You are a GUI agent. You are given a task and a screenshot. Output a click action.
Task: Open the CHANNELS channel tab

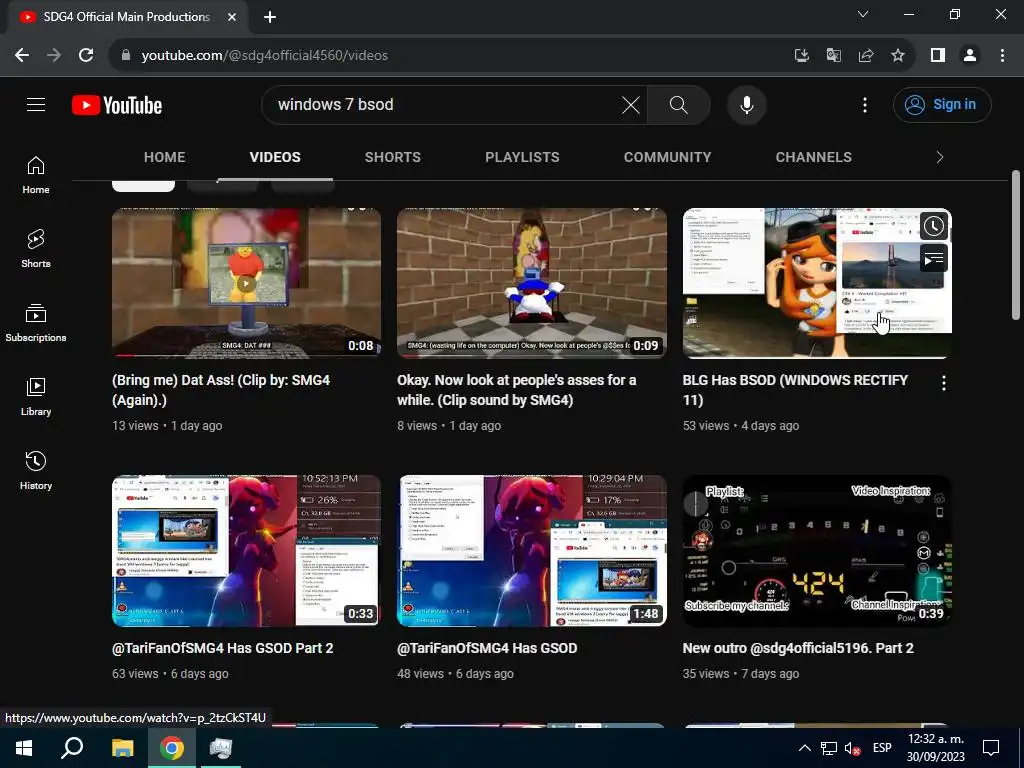click(814, 157)
